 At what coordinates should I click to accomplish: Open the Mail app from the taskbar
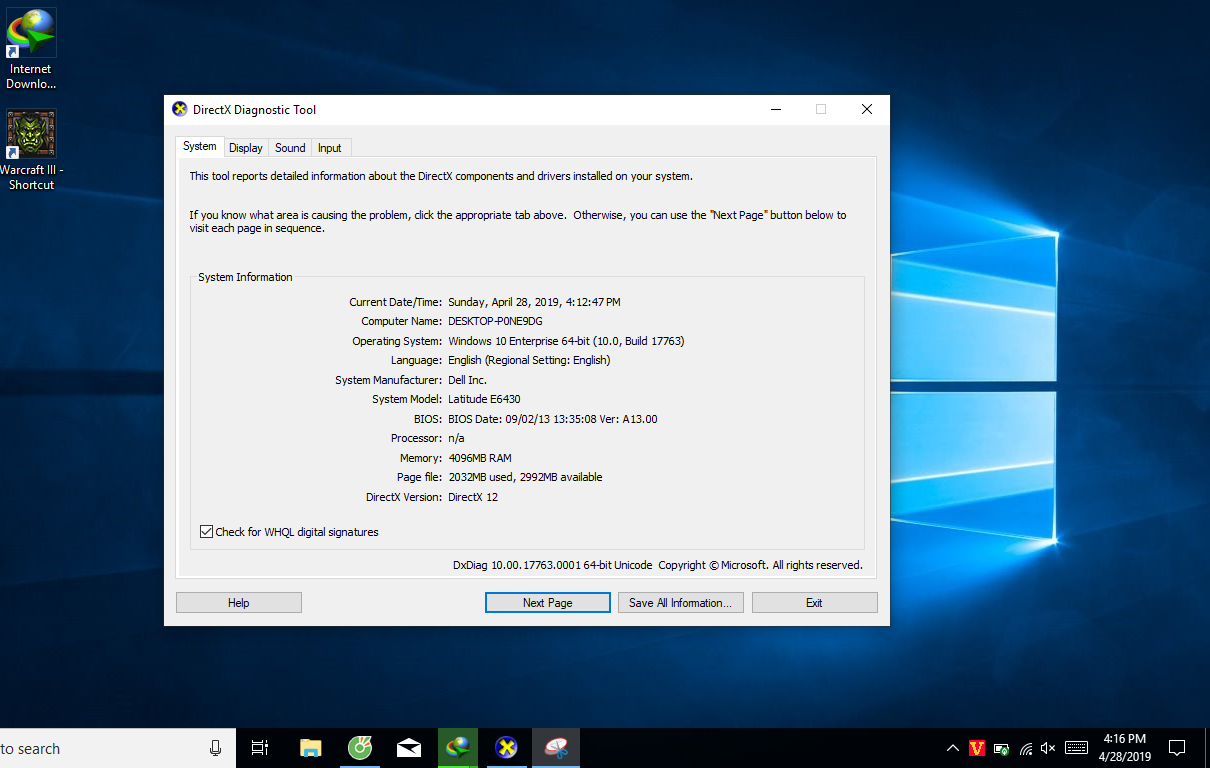[409, 748]
